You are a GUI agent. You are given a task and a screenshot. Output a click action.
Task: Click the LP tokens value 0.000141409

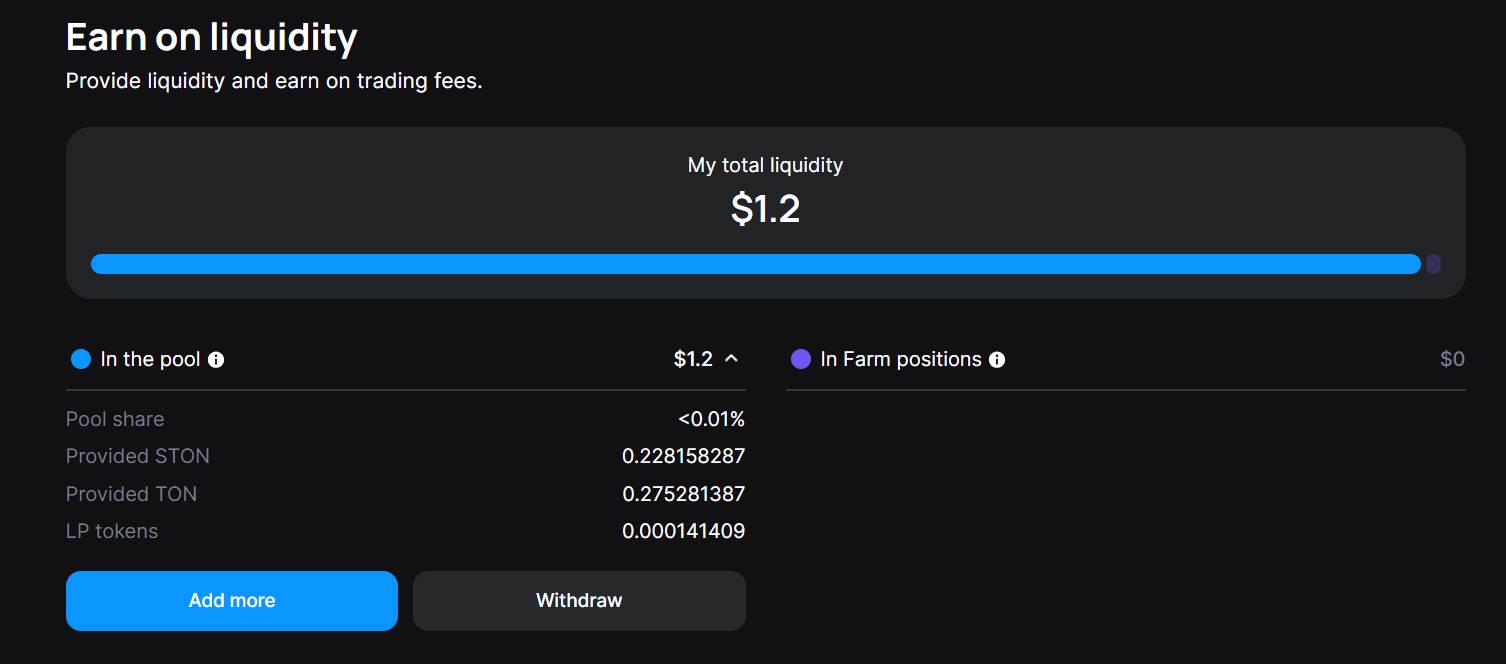click(683, 531)
